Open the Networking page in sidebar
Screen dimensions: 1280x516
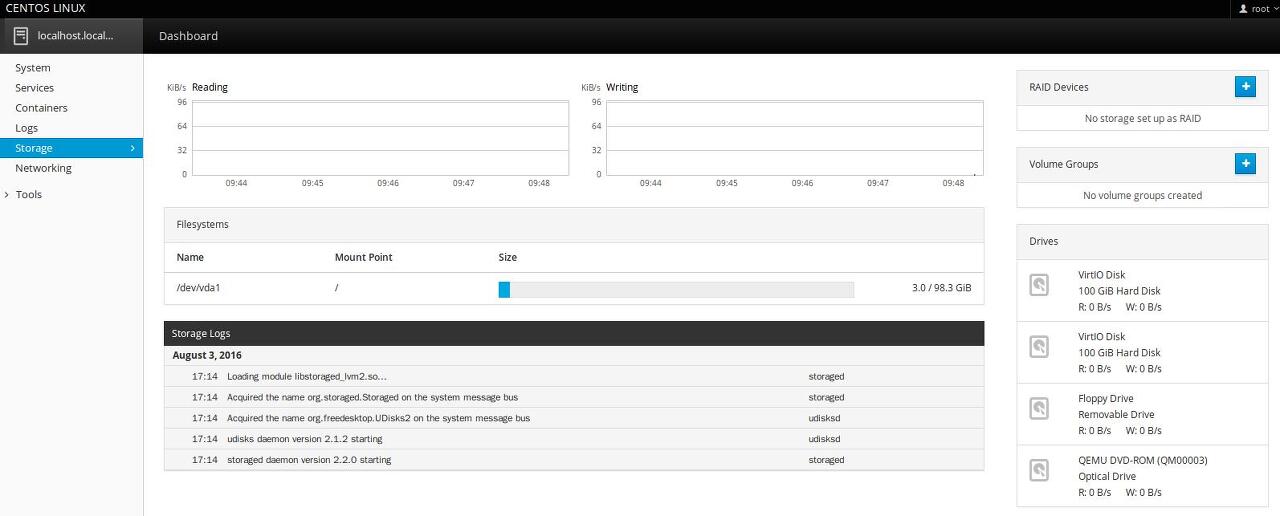coord(43,168)
